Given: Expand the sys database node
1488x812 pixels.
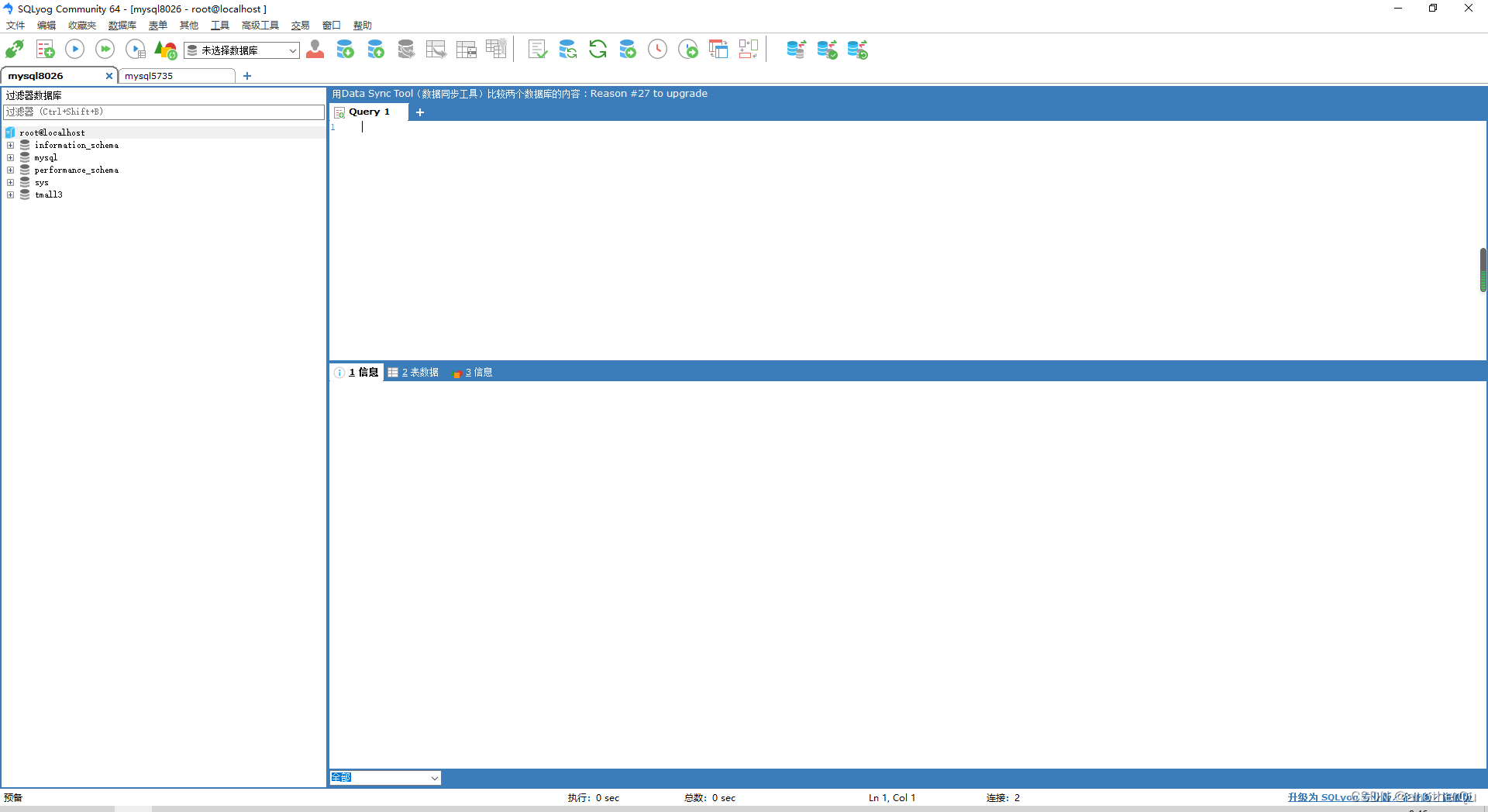Looking at the screenshot, I should pyautogui.click(x=10, y=183).
